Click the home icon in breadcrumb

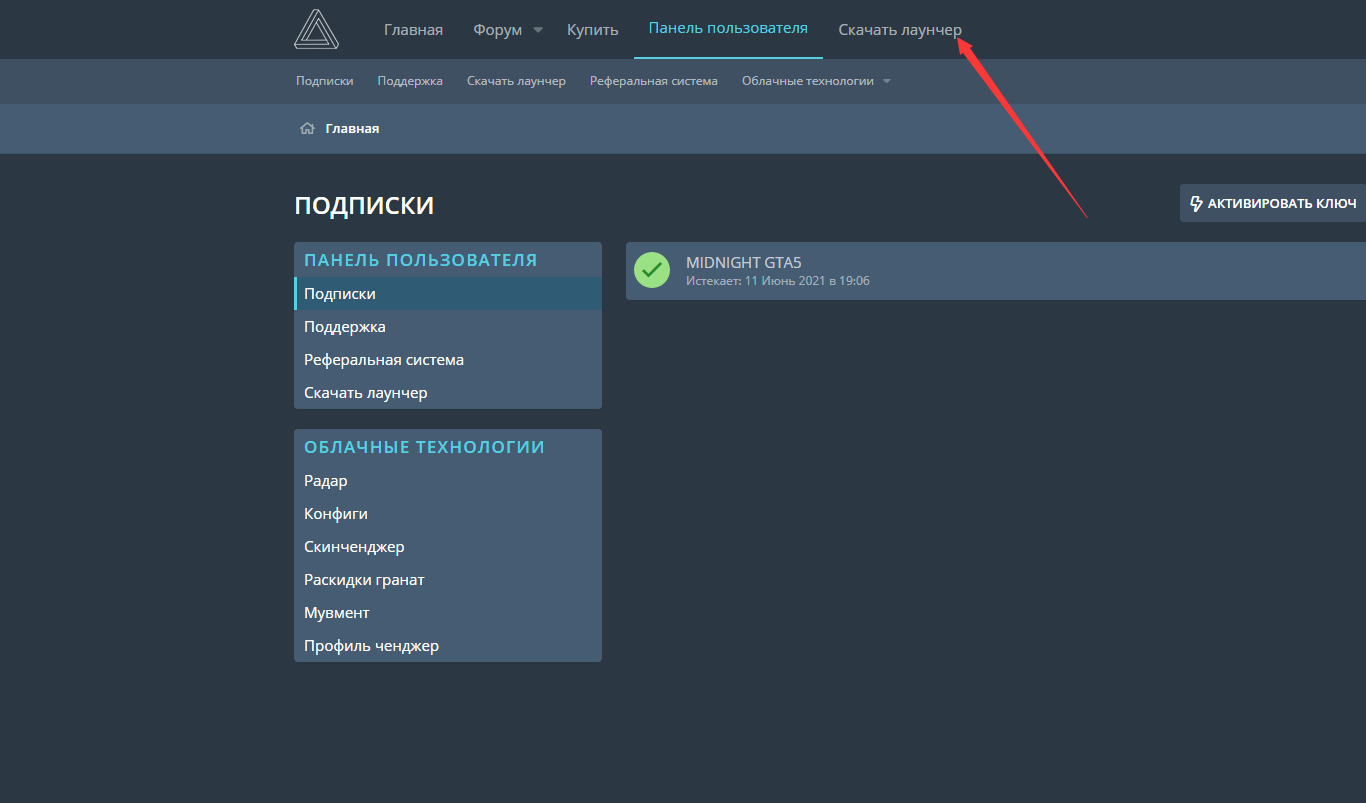pos(308,129)
